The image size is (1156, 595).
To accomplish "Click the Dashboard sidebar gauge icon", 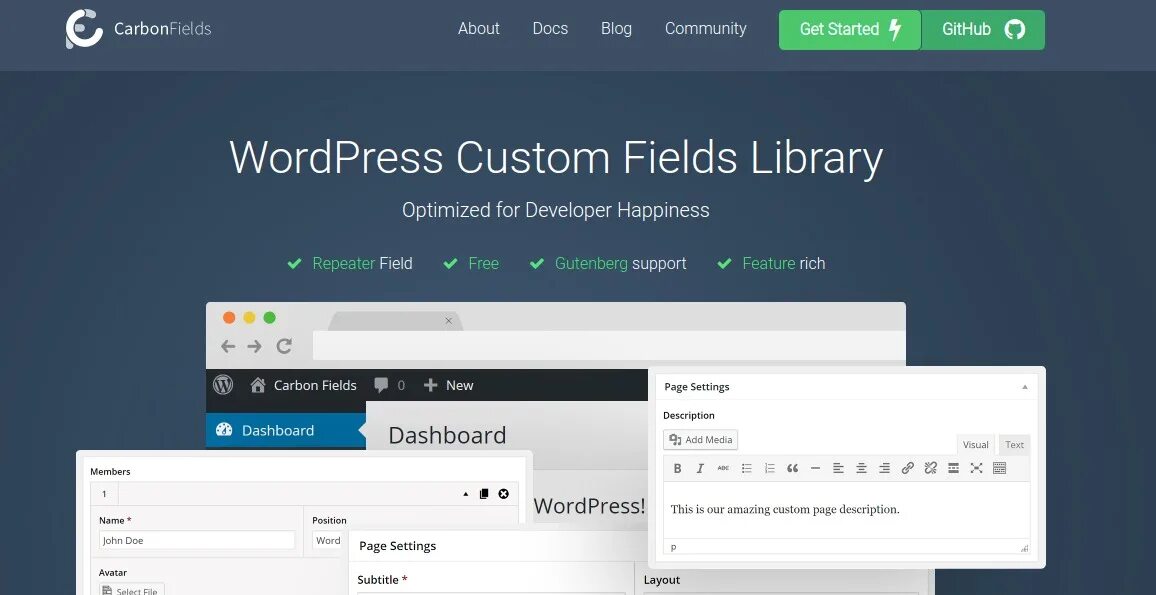I will pos(224,430).
